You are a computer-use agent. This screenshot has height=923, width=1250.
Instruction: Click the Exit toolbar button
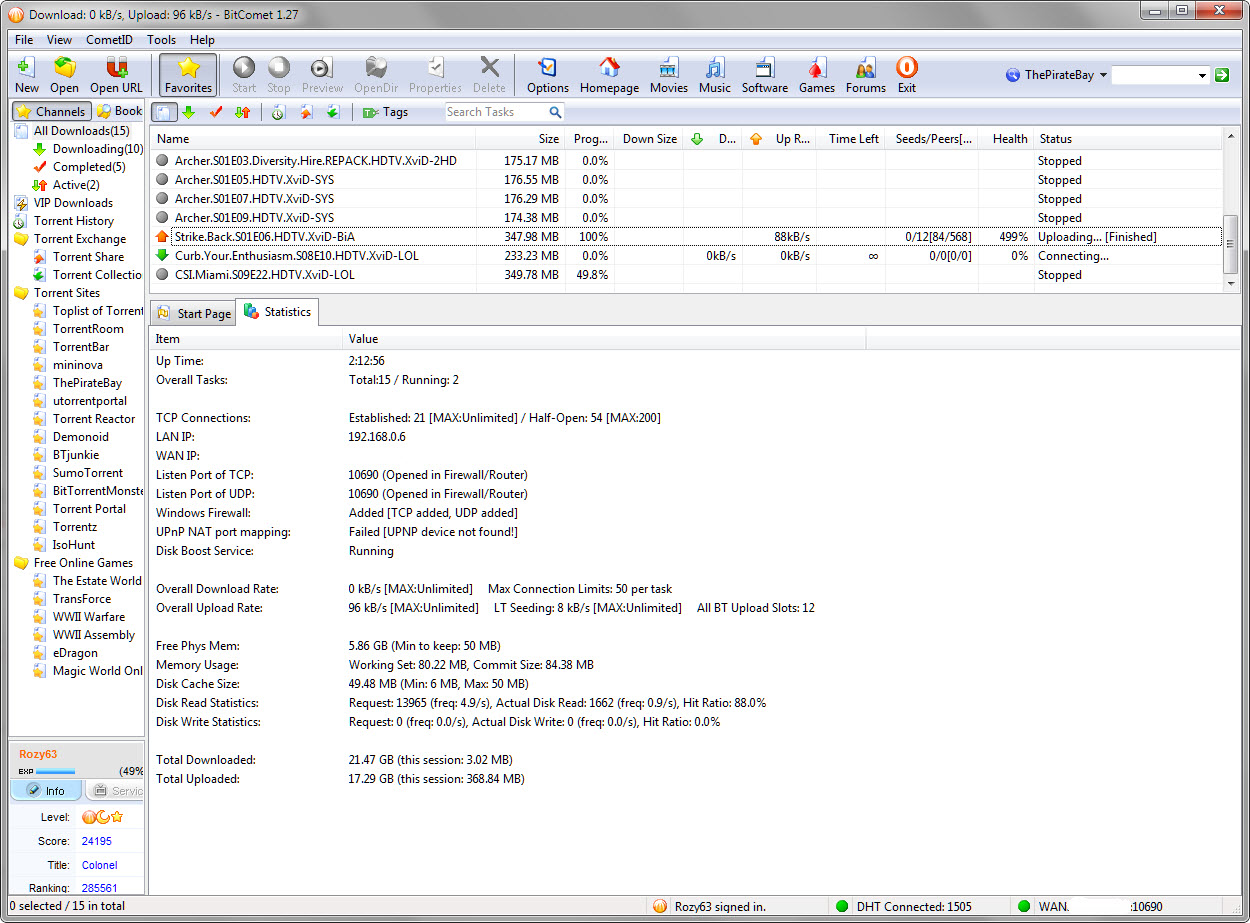(907, 75)
